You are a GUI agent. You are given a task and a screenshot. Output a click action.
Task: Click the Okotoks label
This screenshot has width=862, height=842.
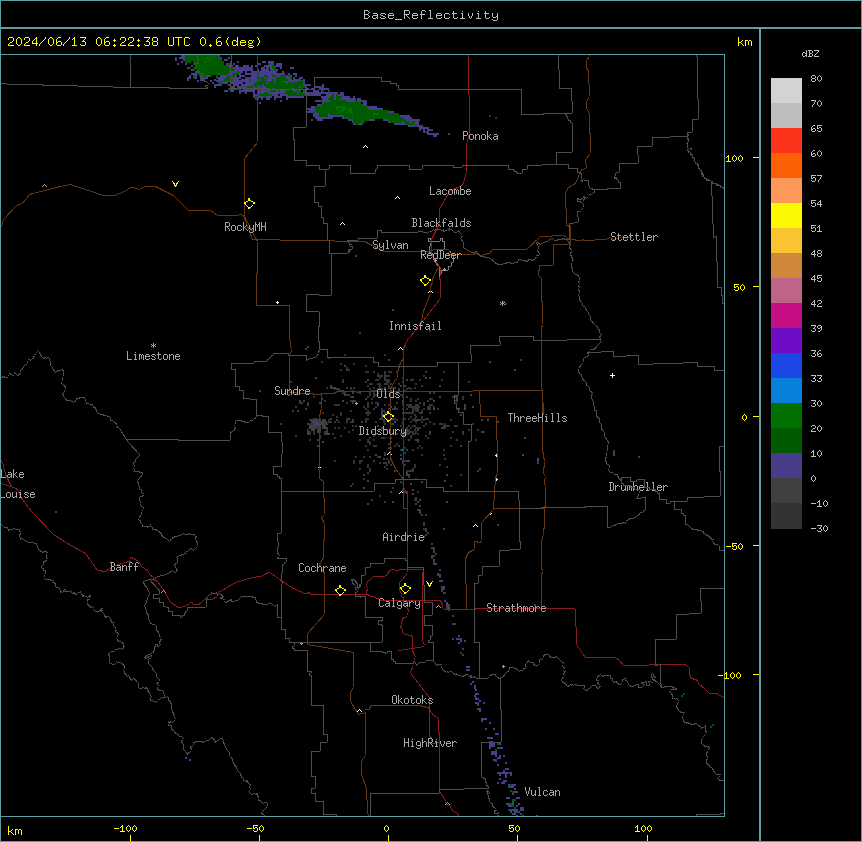coord(412,700)
